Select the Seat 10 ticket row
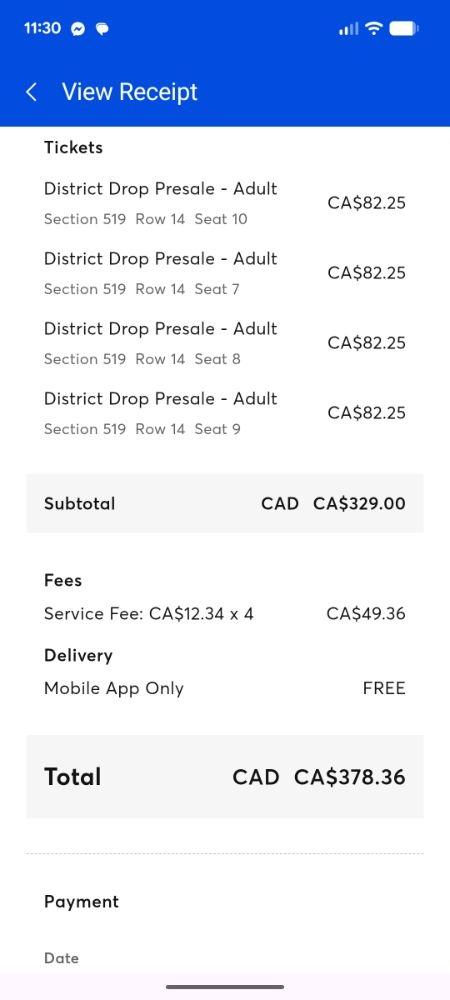The image size is (450, 1000). [224, 203]
